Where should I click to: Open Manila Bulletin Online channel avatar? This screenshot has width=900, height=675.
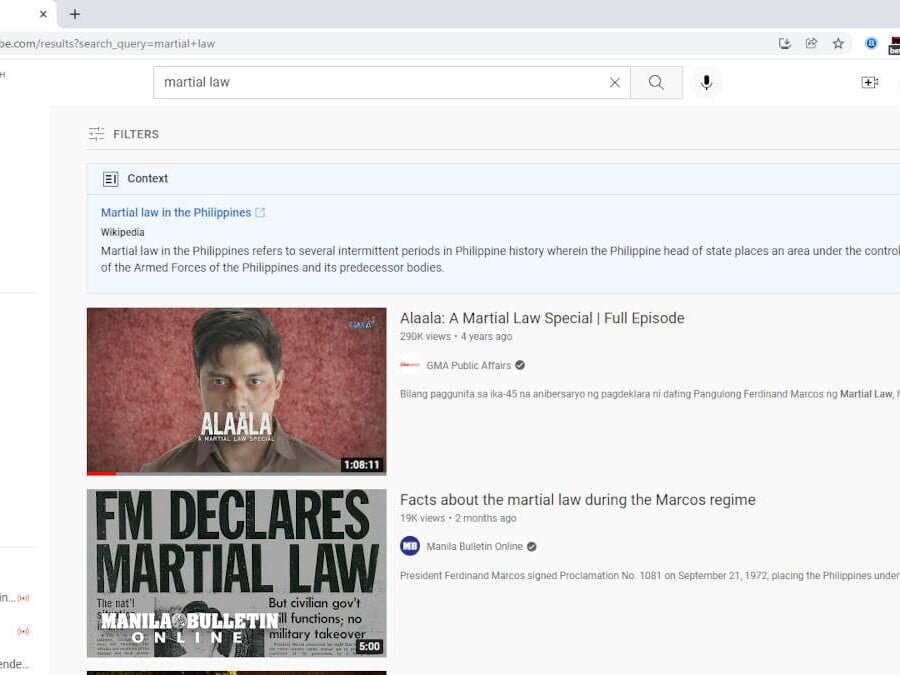[x=410, y=546]
